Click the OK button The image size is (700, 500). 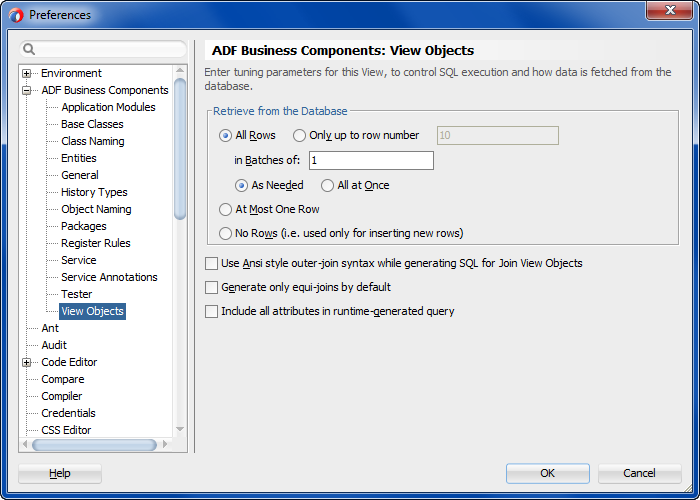548,473
